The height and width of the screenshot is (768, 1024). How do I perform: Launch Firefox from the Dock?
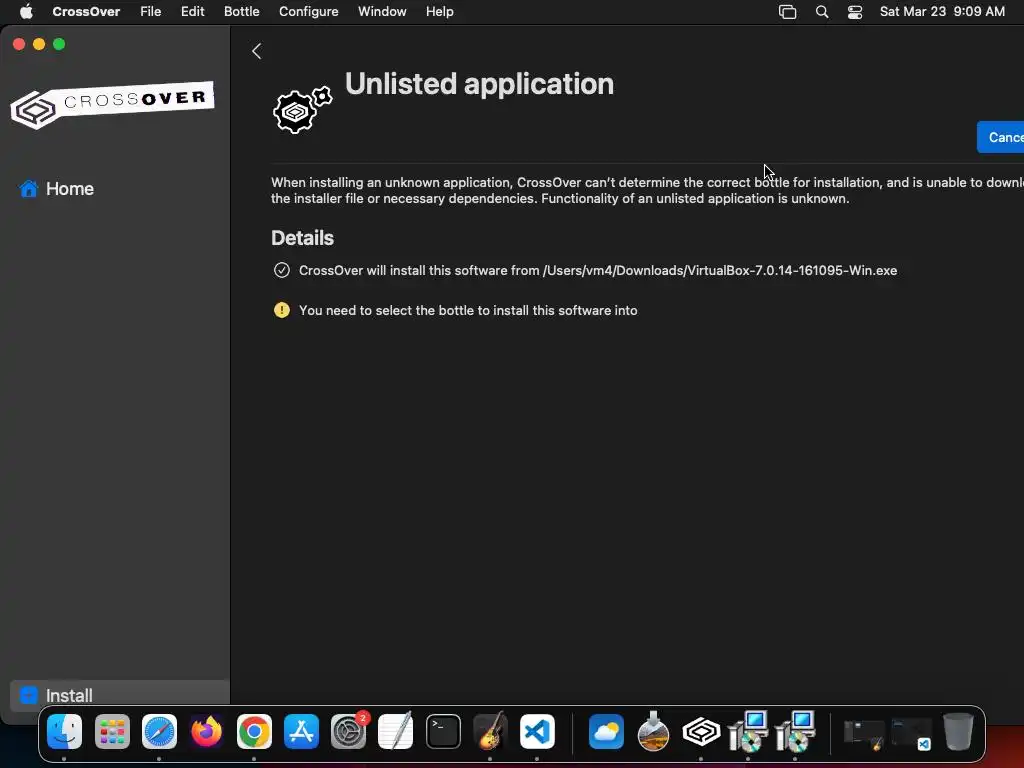pos(206,731)
